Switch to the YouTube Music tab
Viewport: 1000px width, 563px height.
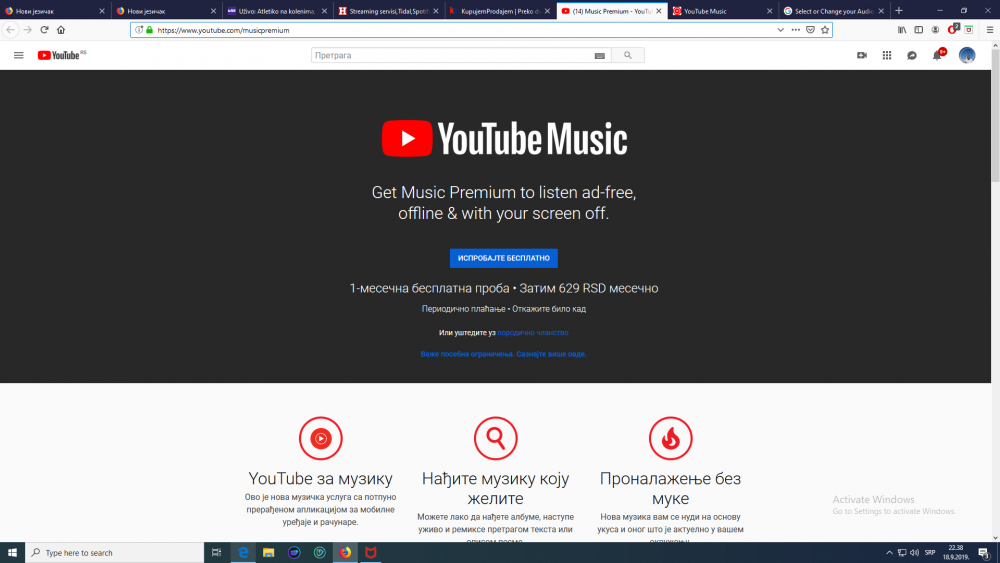coord(722,11)
